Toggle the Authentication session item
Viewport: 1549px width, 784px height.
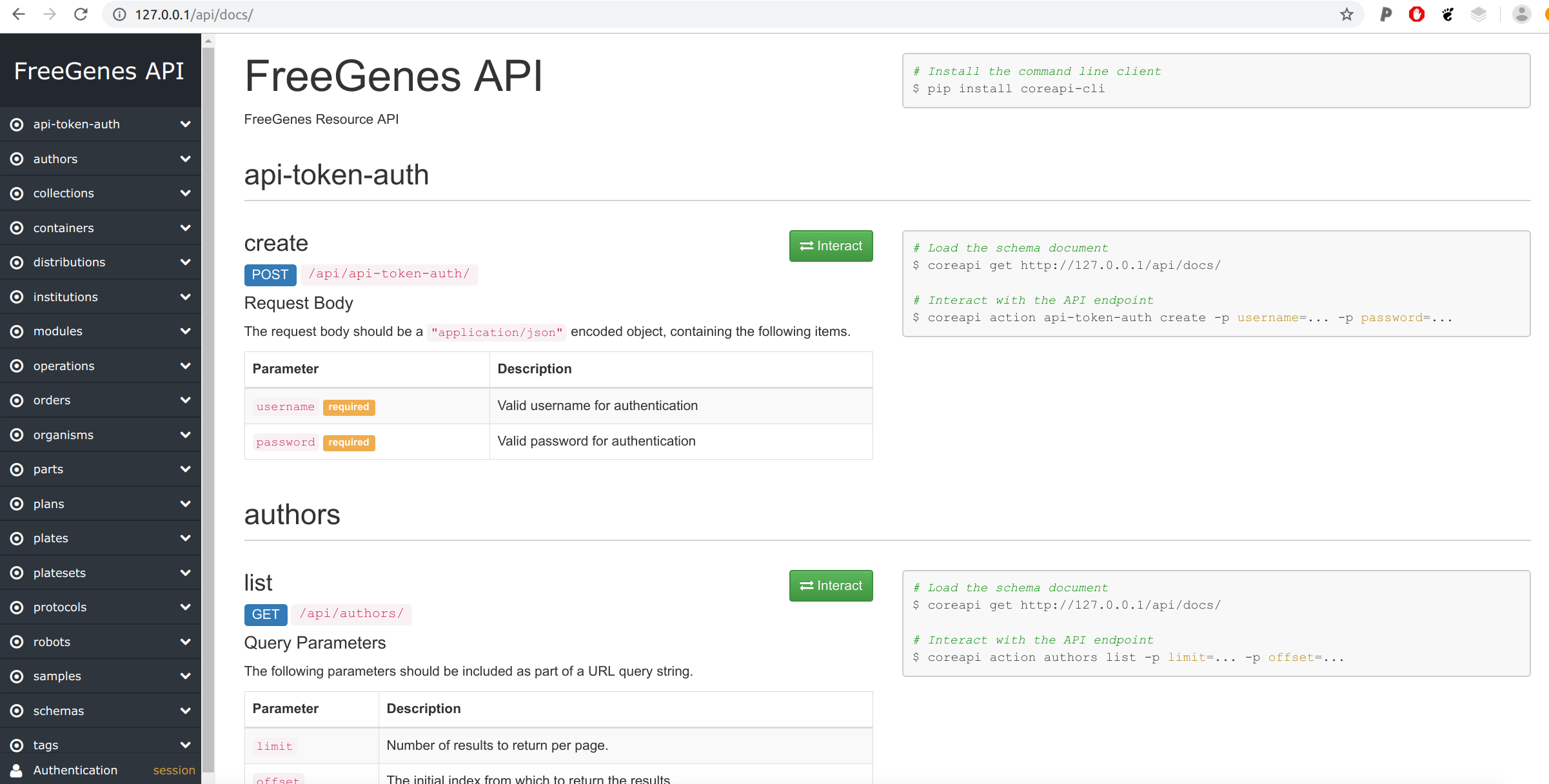click(99, 770)
